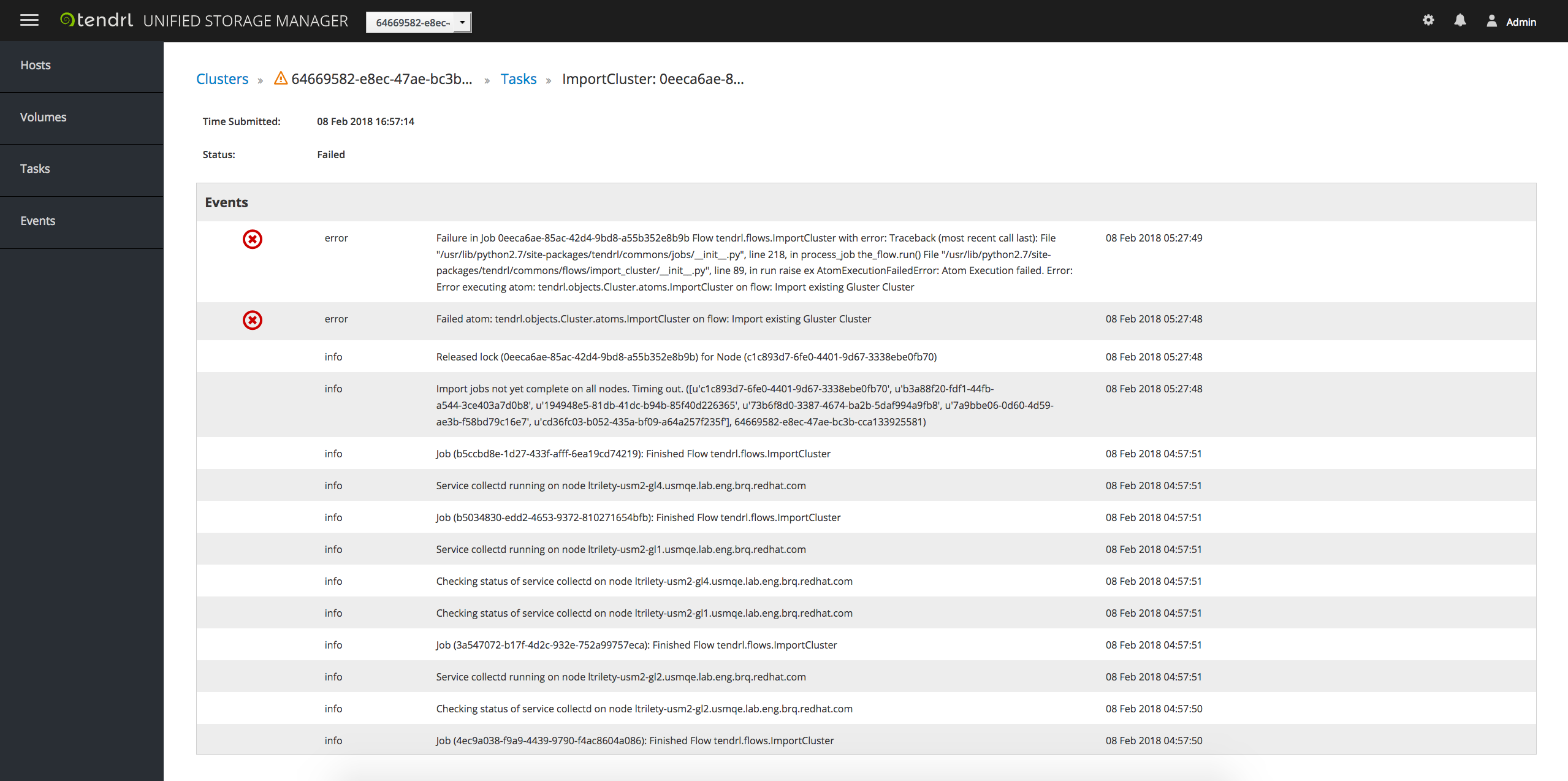Select the 'Released lock' info event row

point(686,357)
